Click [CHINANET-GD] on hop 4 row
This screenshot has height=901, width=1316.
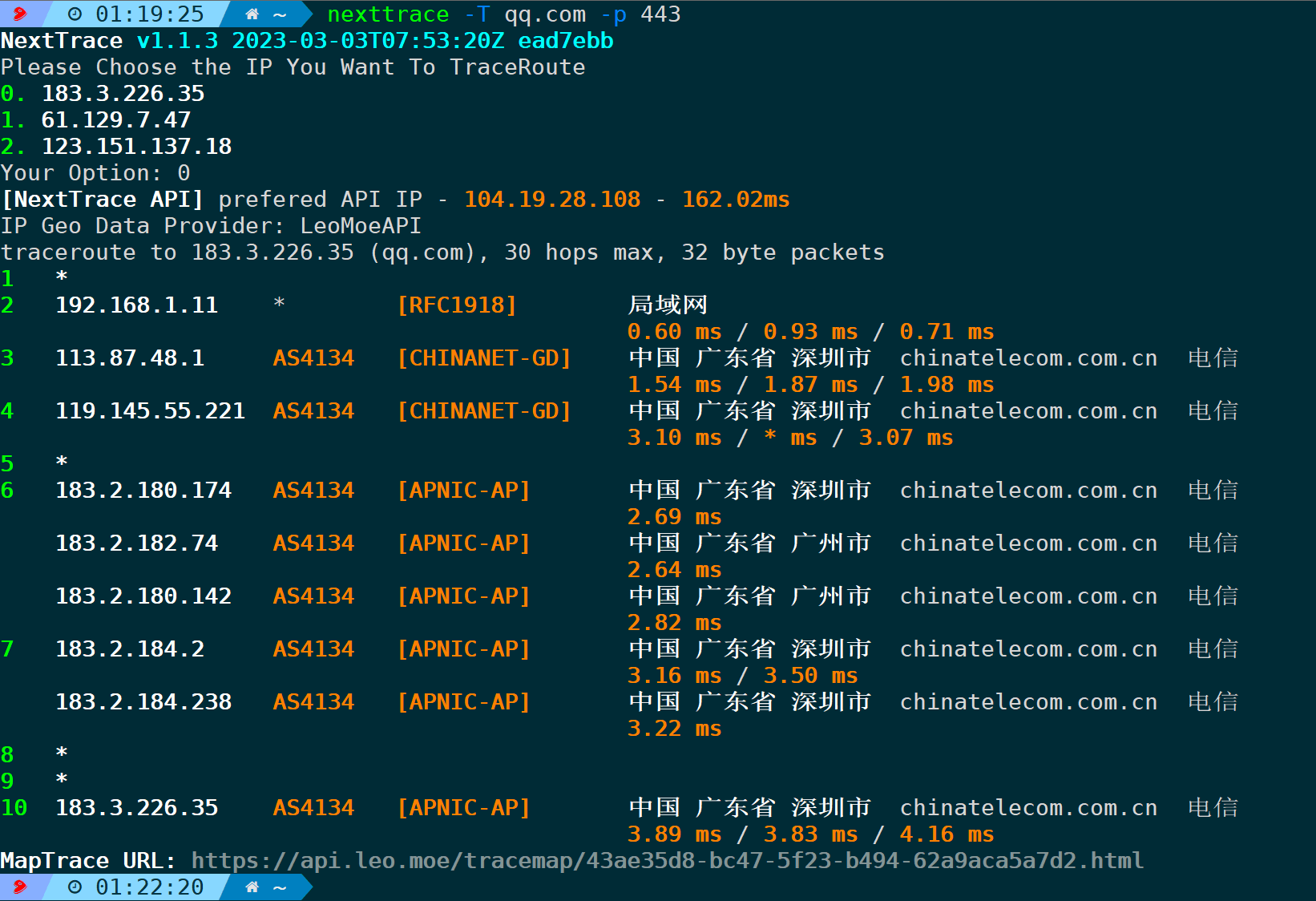pyautogui.click(x=484, y=411)
